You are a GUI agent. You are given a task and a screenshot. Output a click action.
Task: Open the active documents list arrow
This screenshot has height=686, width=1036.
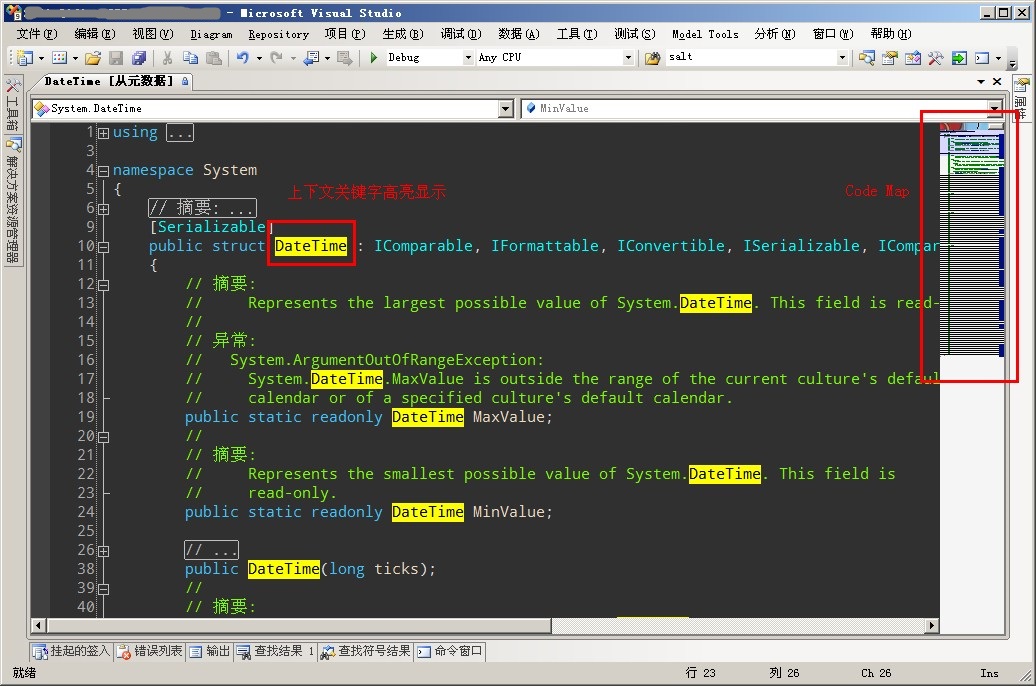coord(981,81)
